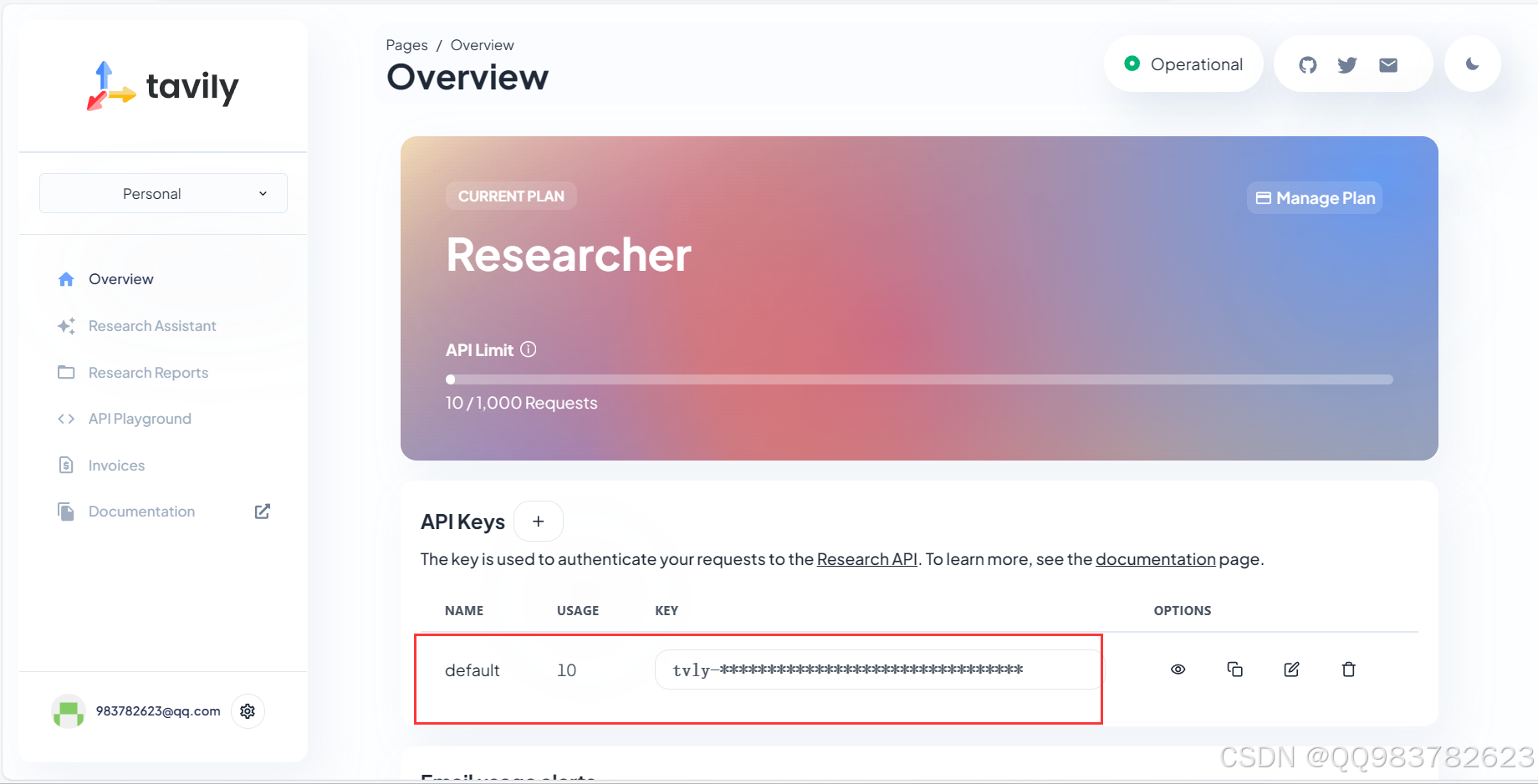Click the API usage progress bar
The width and height of the screenshot is (1538, 784).
tap(918, 379)
